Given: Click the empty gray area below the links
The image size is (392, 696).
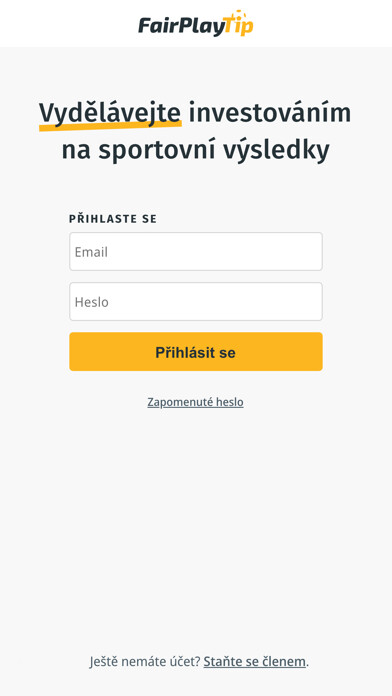Looking at the screenshot, I should point(196,533).
